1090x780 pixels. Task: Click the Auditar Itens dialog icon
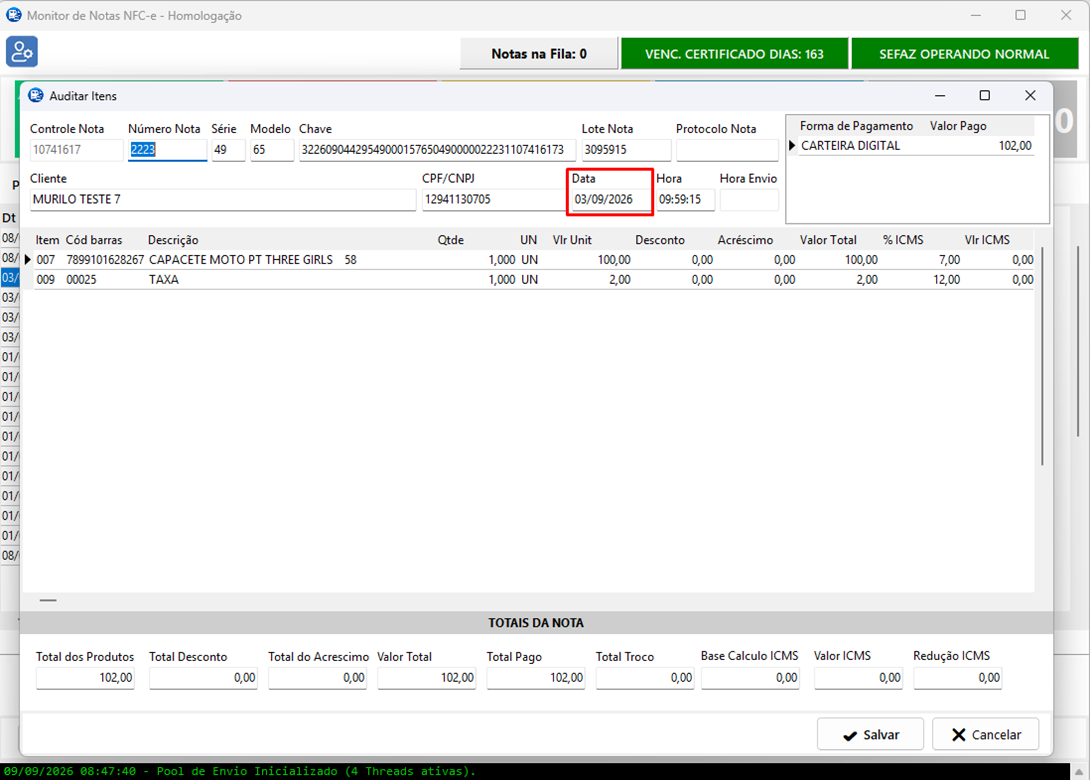35,95
